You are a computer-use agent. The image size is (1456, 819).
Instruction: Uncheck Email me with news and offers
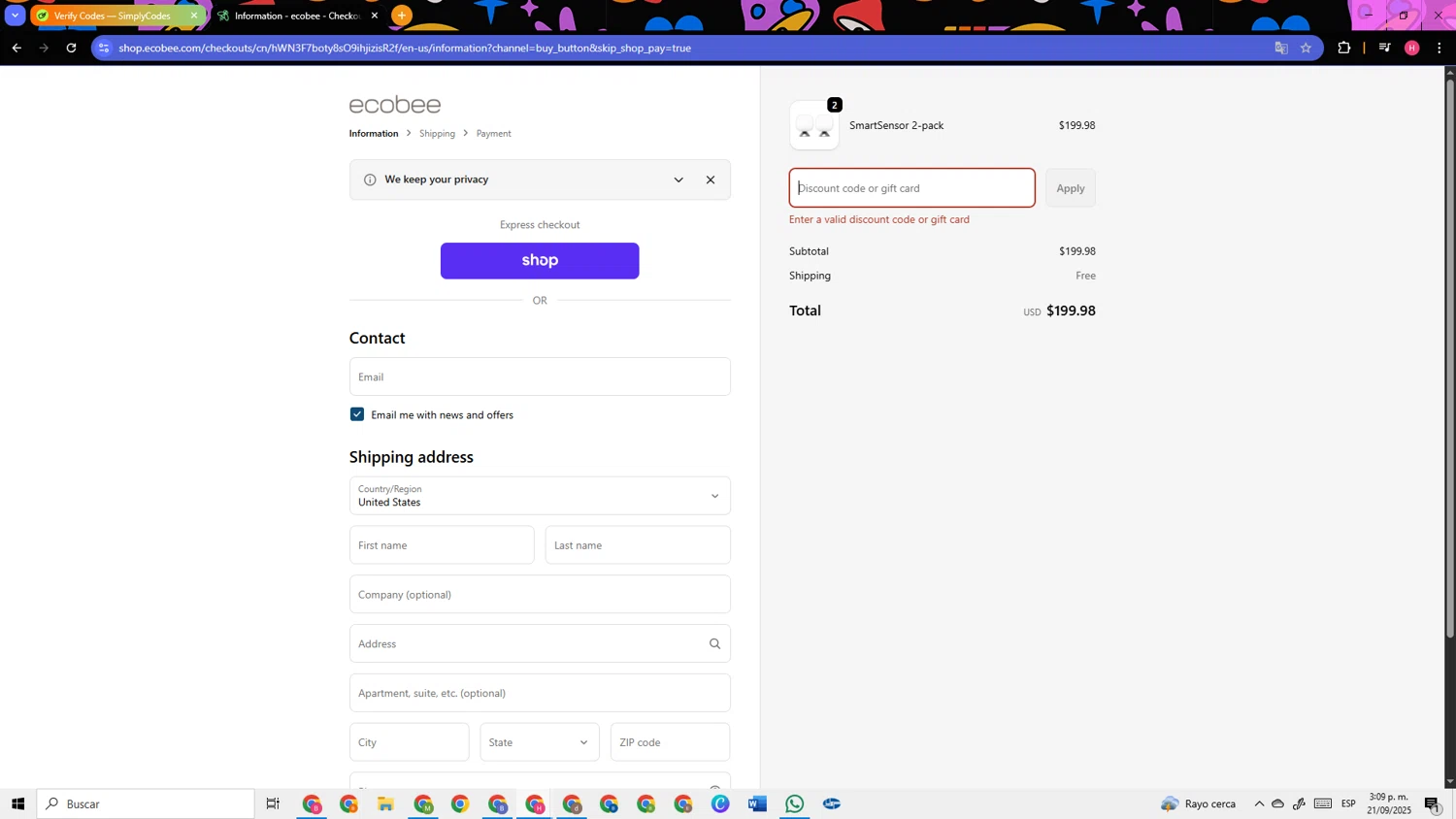pos(357,414)
